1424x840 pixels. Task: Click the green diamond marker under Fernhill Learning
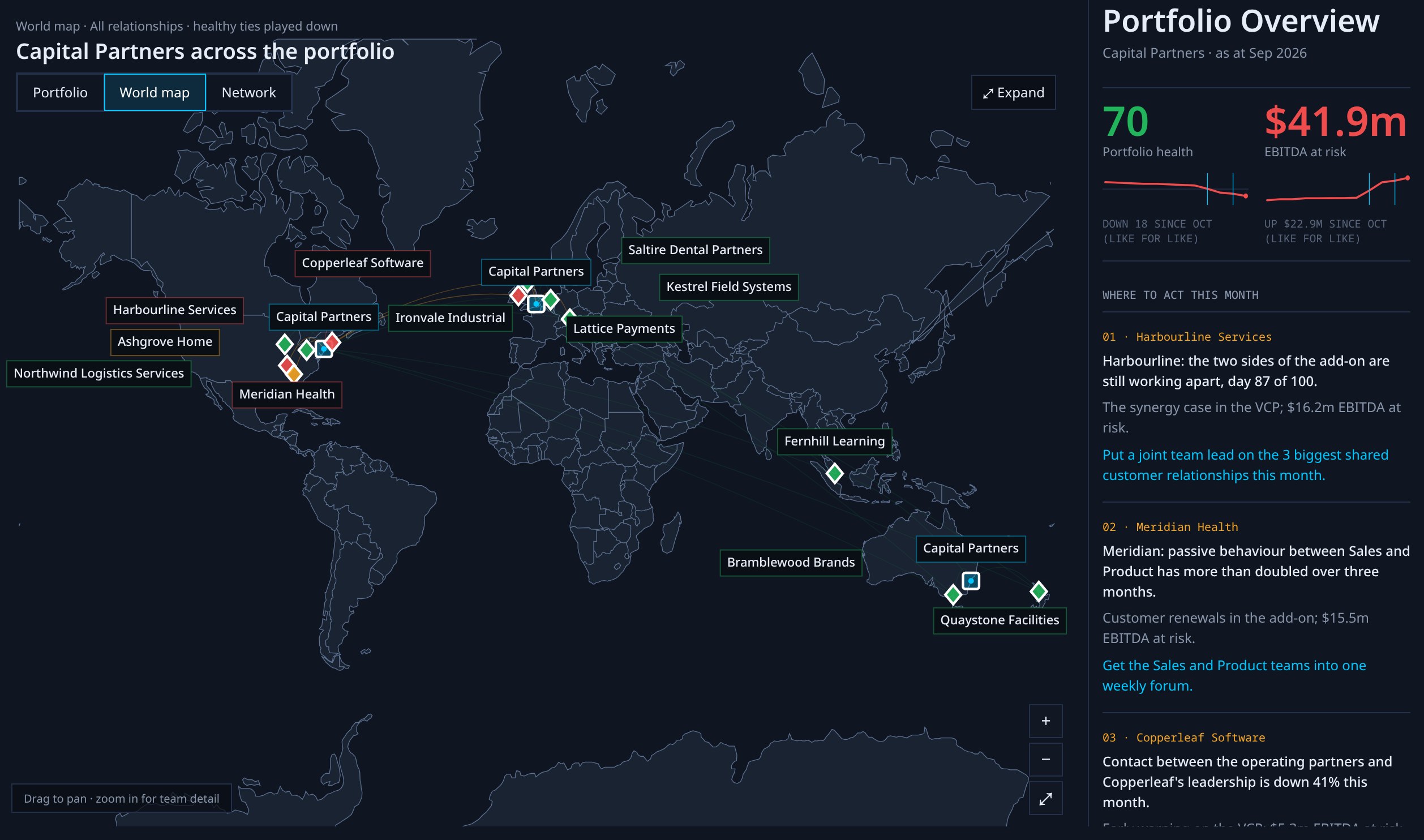834,473
